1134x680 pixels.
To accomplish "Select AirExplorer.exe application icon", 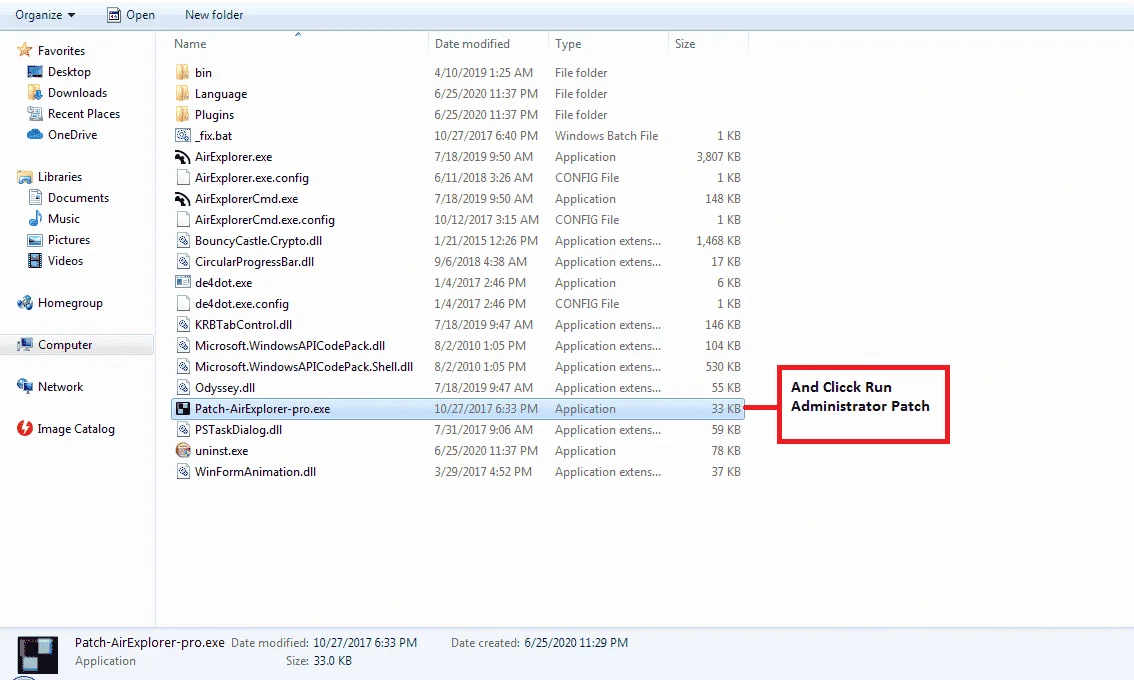I will pyautogui.click(x=183, y=156).
